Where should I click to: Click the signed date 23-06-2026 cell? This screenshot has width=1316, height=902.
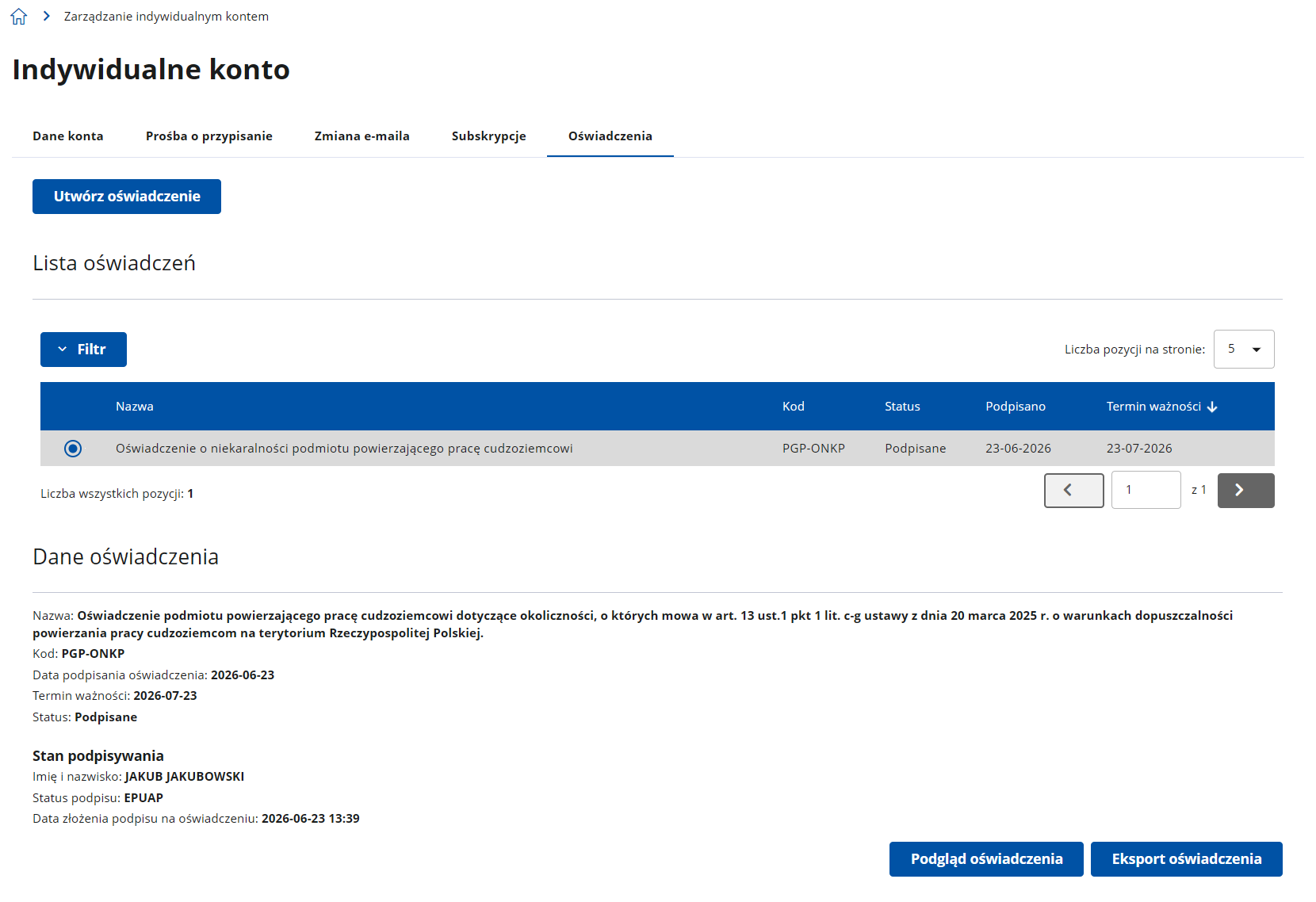1018,449
